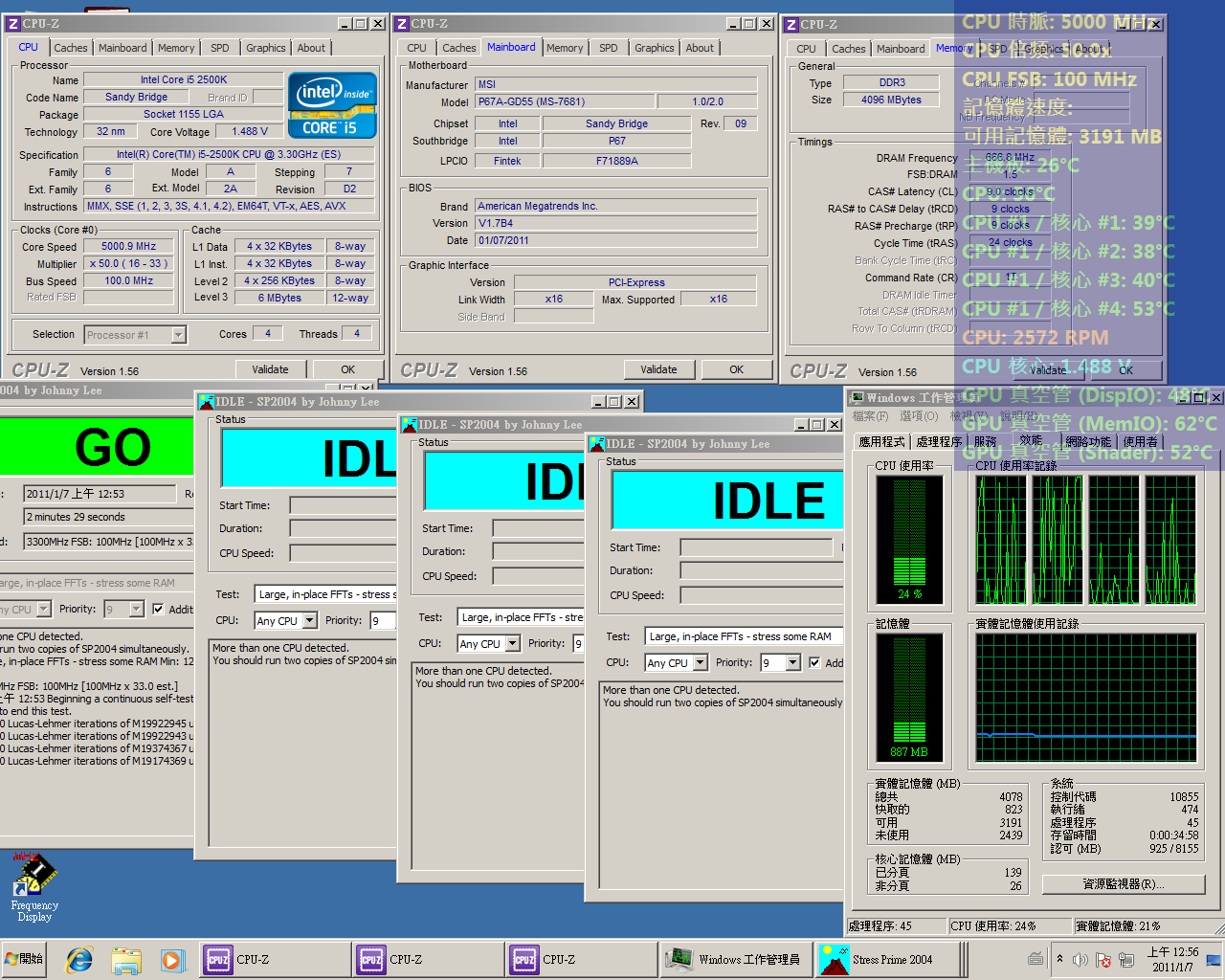Screen dimensions: 1225x980
Task: Click the taskbar clock showing 上午 12:56
Action: tap(1172, 959)
